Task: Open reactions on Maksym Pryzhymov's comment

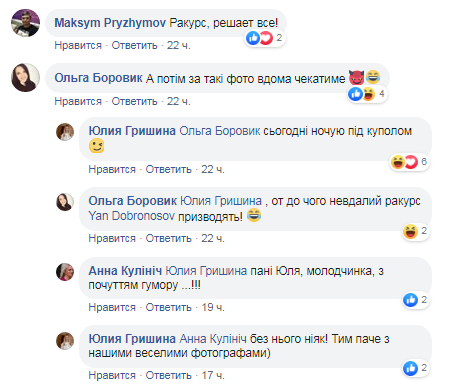Action: coord(264,38)
